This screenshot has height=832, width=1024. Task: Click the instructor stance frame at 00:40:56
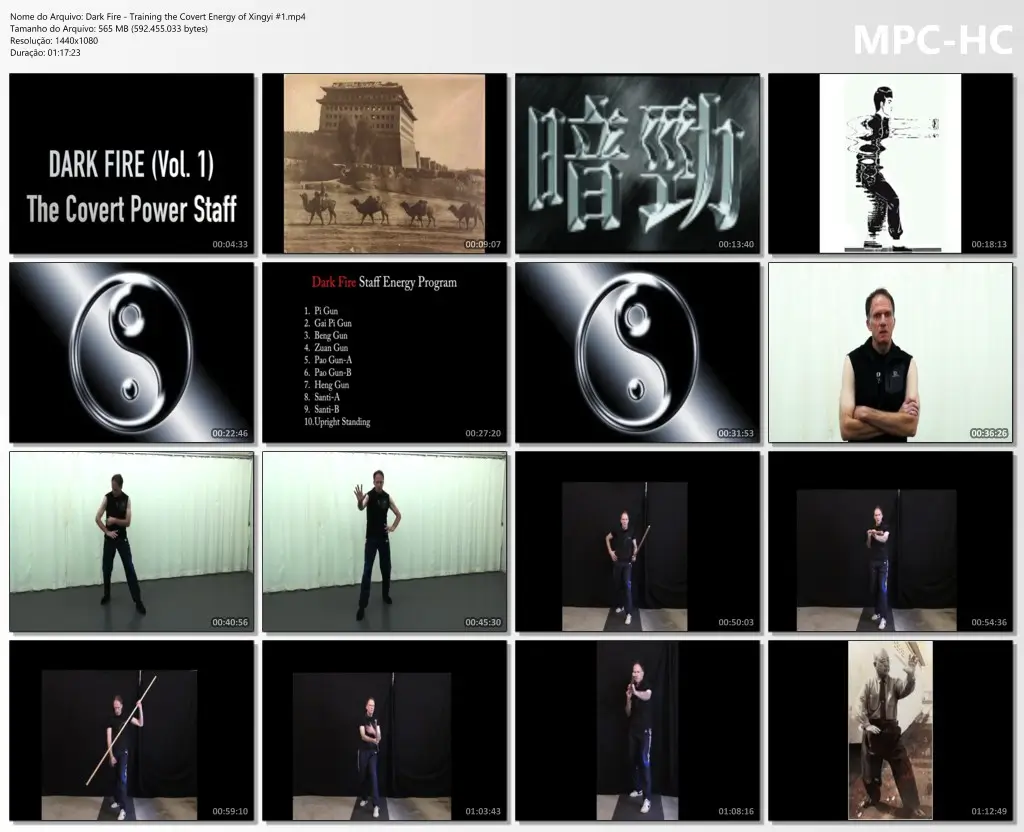[131, 541]
